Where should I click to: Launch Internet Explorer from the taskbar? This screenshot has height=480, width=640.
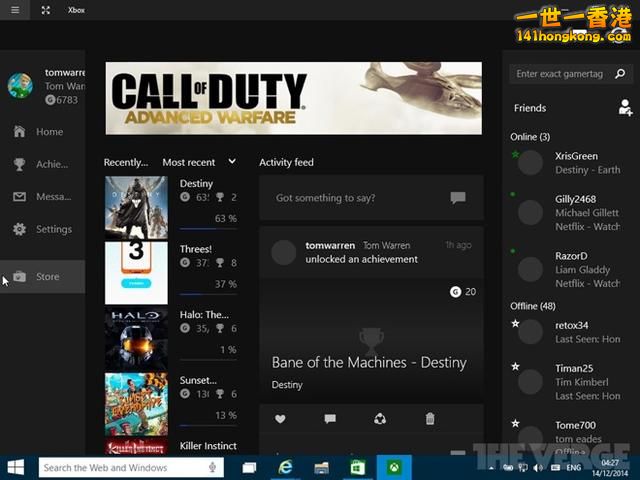286,467
